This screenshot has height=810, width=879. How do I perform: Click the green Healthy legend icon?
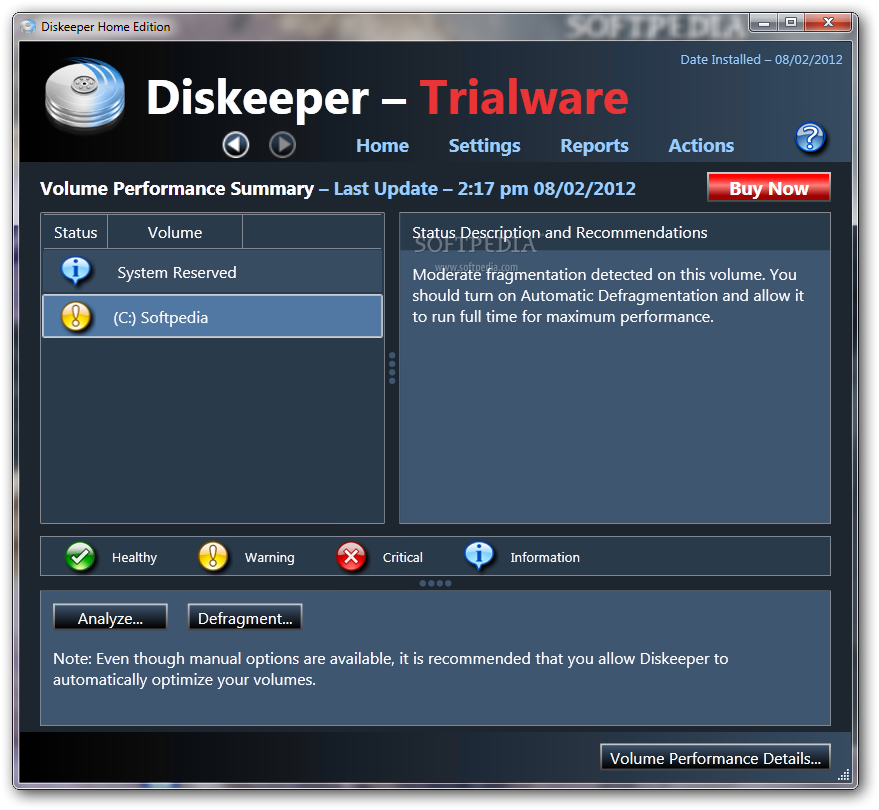pos(81,557)
